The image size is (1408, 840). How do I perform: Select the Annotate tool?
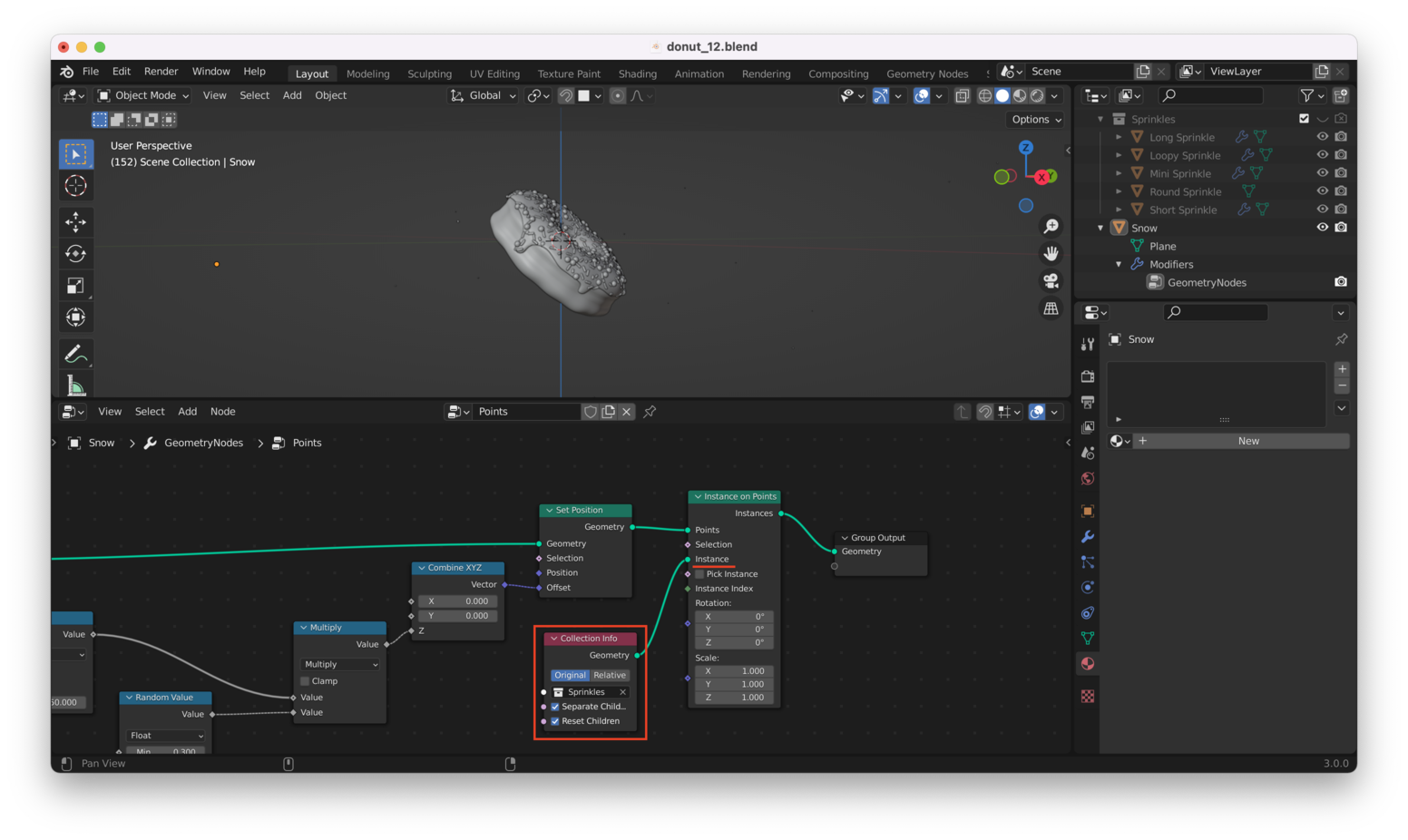76,353
